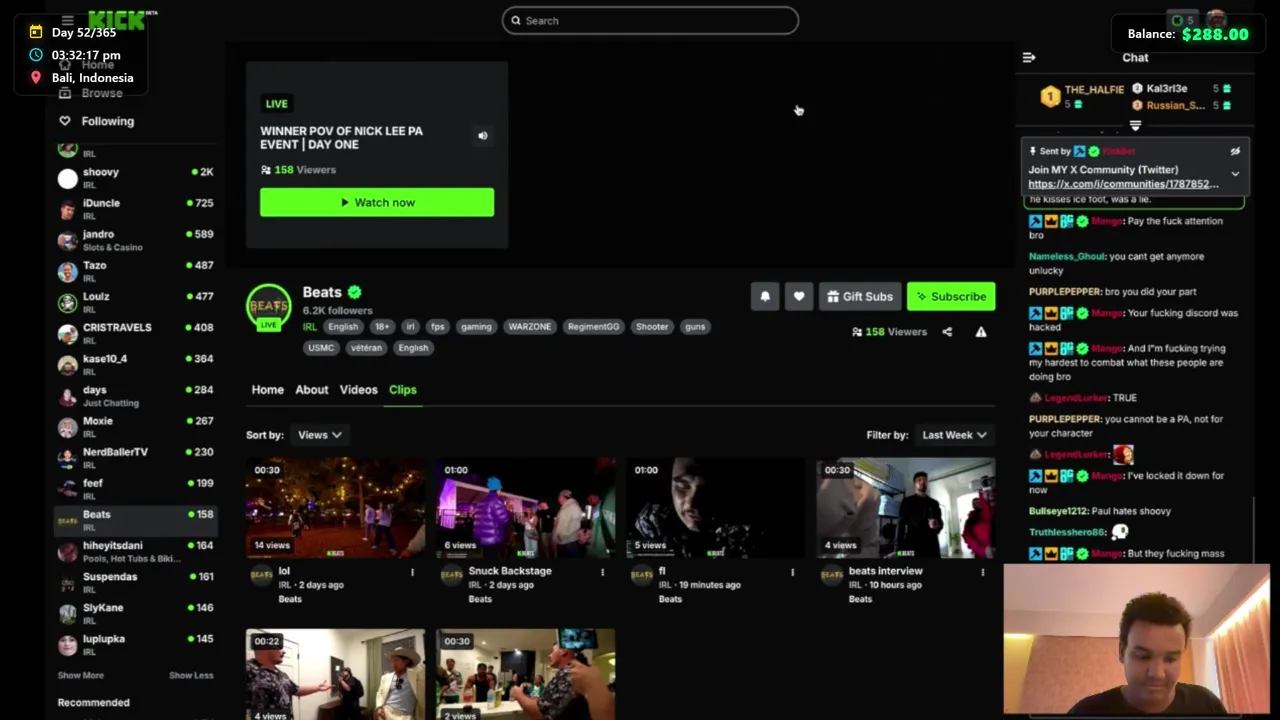
Task: Open Tazo channel in sidebar
Action: coord(135,271)
